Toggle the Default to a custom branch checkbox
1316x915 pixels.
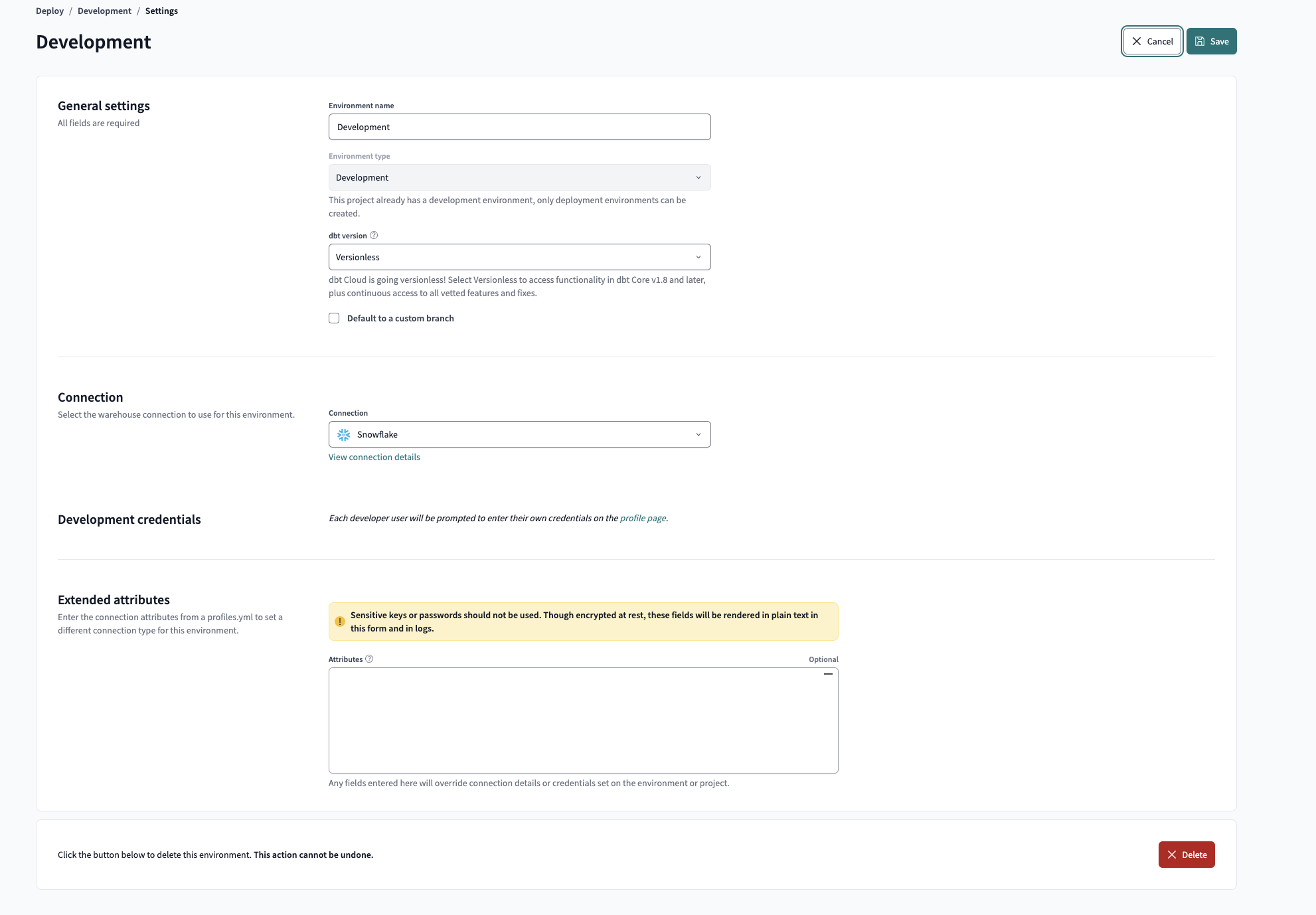pos(334,318)
